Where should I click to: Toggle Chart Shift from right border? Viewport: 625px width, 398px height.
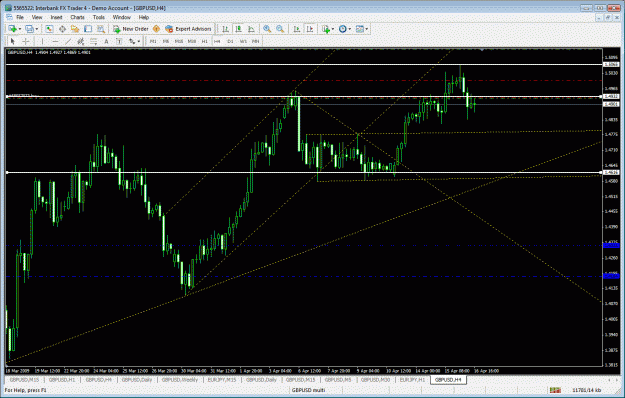pos(310,29)
